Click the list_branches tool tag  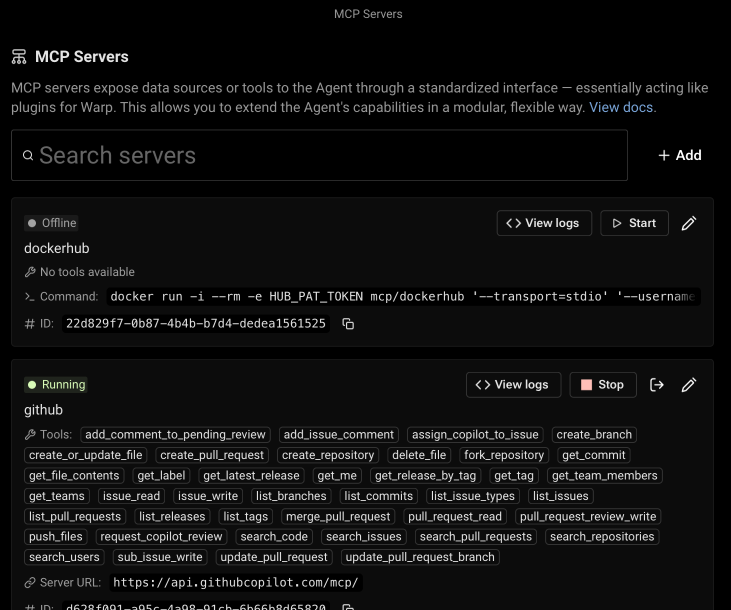[x=291, y=496]
